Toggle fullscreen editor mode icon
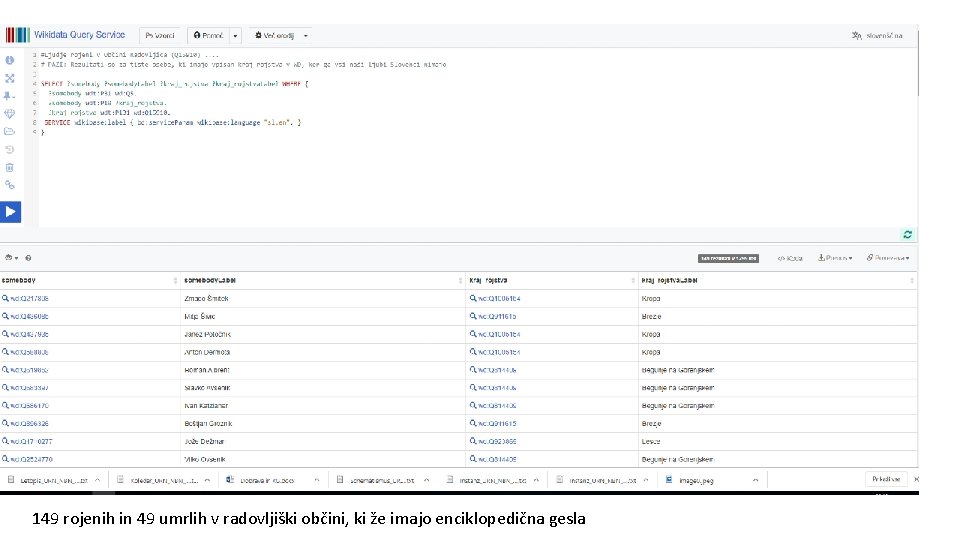Viewport: 960px width, 540px height. [x=10, y=78]
